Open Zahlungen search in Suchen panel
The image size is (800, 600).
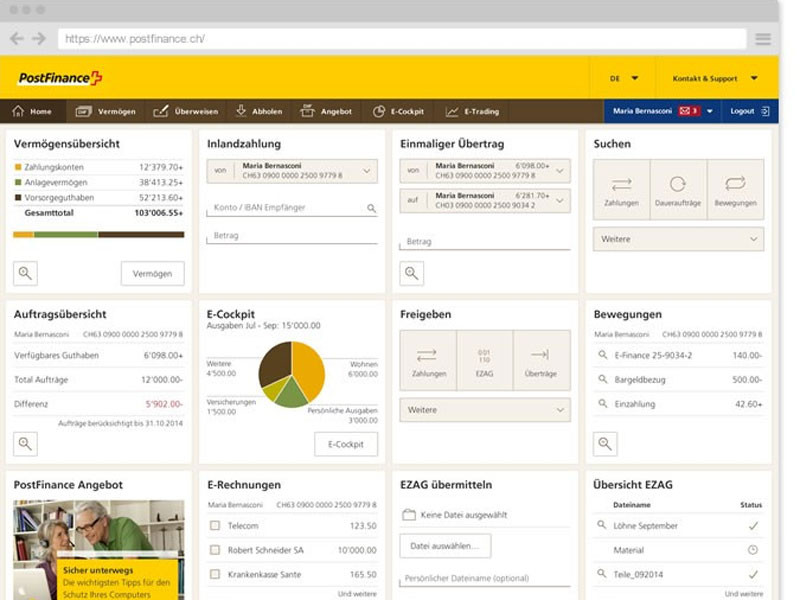[x=621, y=190]
